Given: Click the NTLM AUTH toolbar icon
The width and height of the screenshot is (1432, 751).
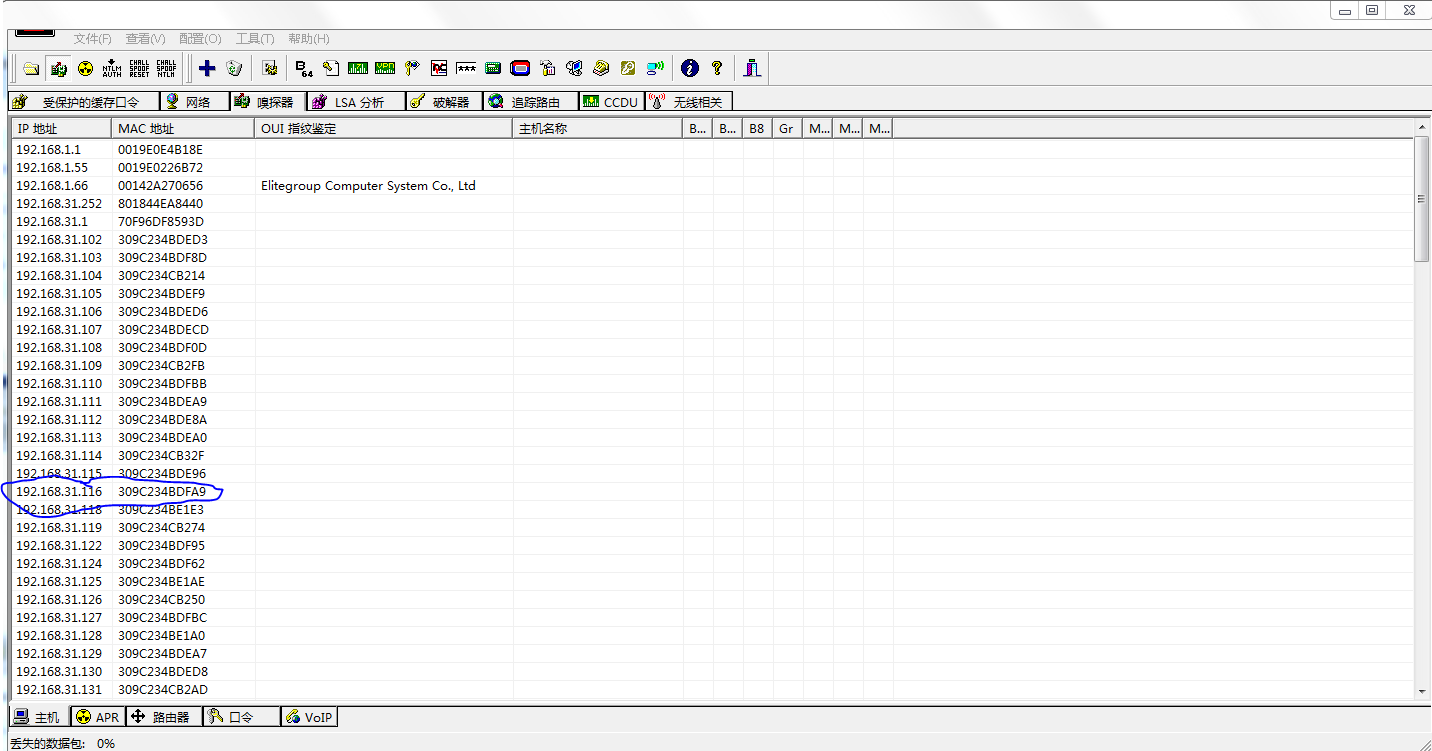Looking at the screenshot, I should point(112,68).
